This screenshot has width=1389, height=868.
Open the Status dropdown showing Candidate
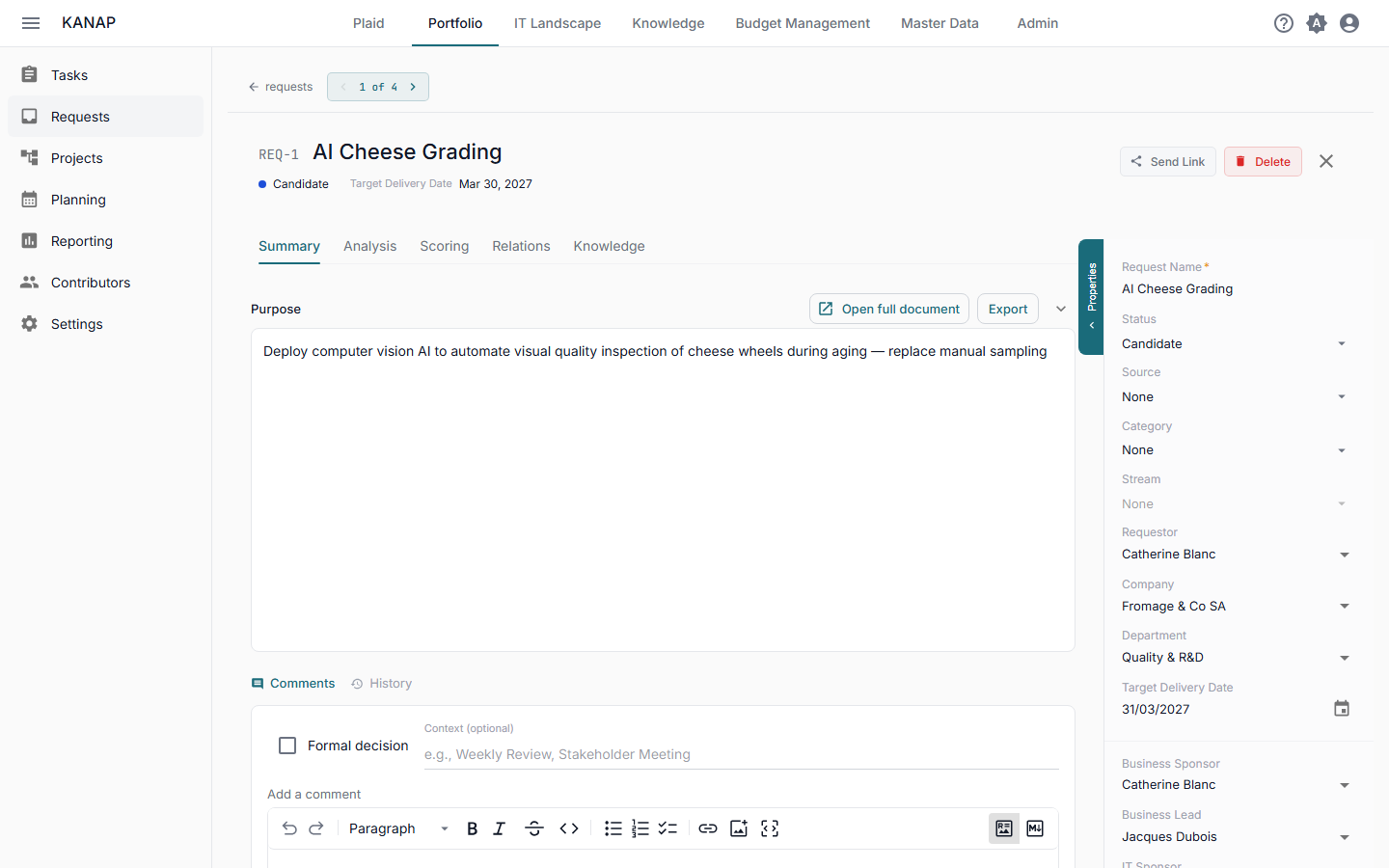point(1235,344)
